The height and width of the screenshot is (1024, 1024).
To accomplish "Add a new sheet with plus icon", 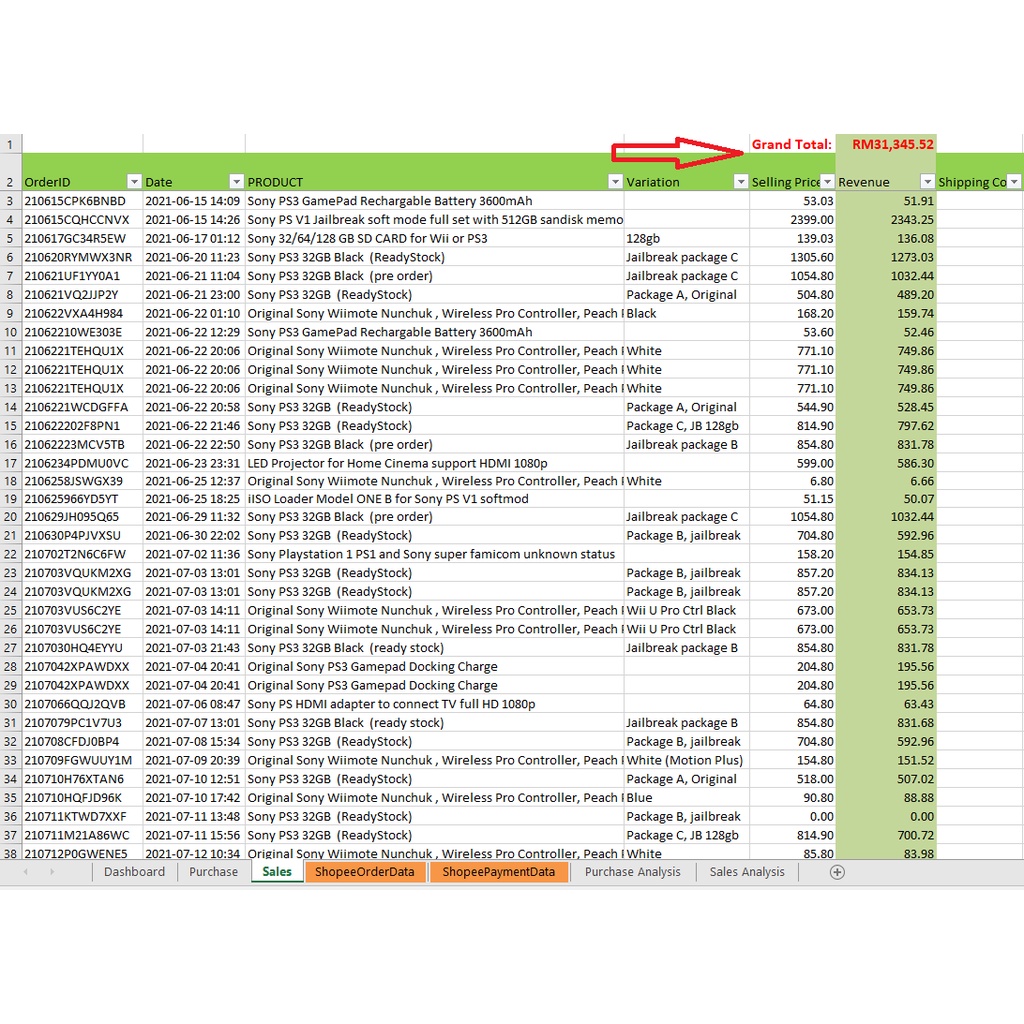I will pyautogui.click(x=837, y=872).
